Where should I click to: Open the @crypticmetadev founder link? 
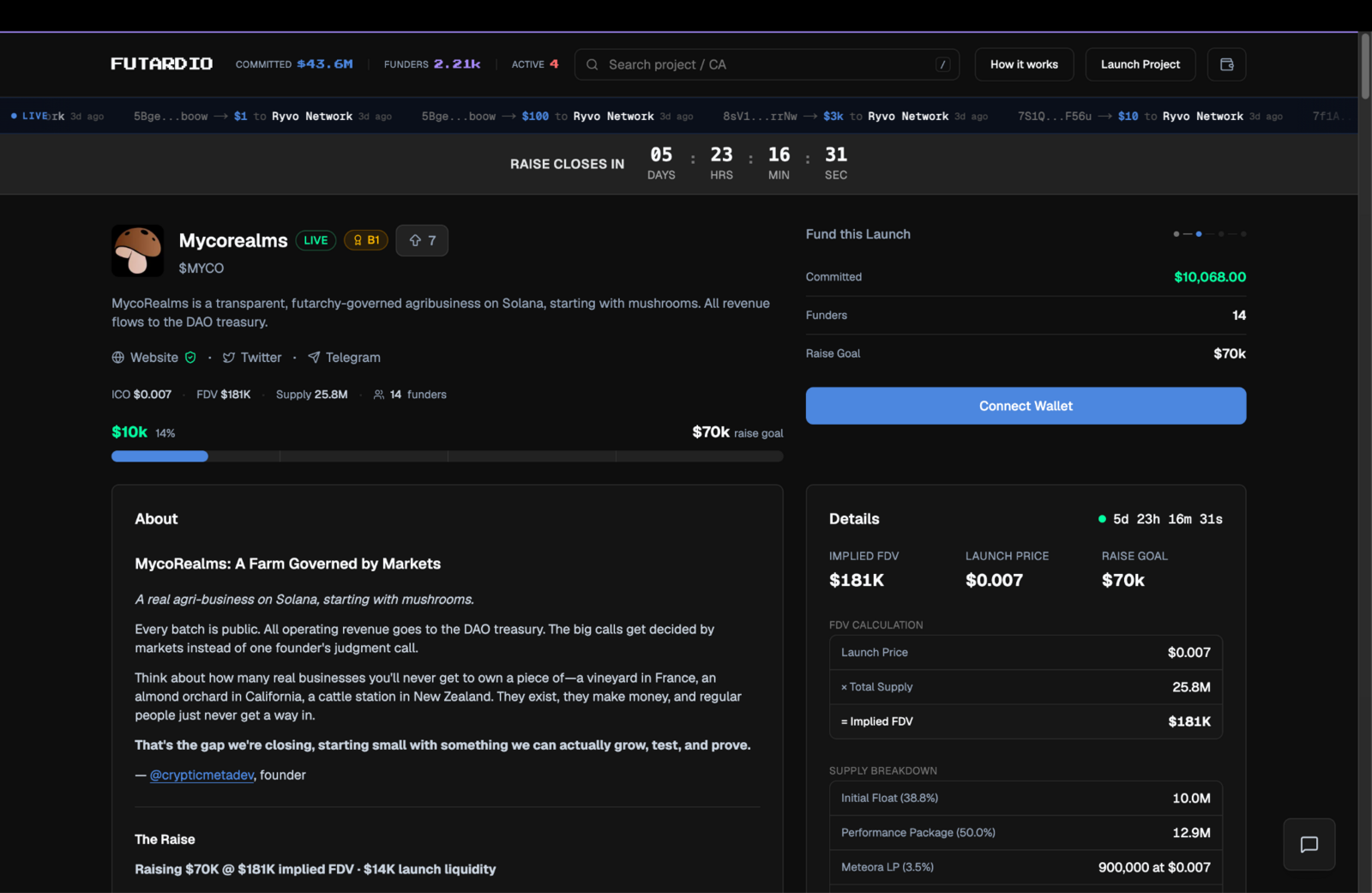click(202, 775)
